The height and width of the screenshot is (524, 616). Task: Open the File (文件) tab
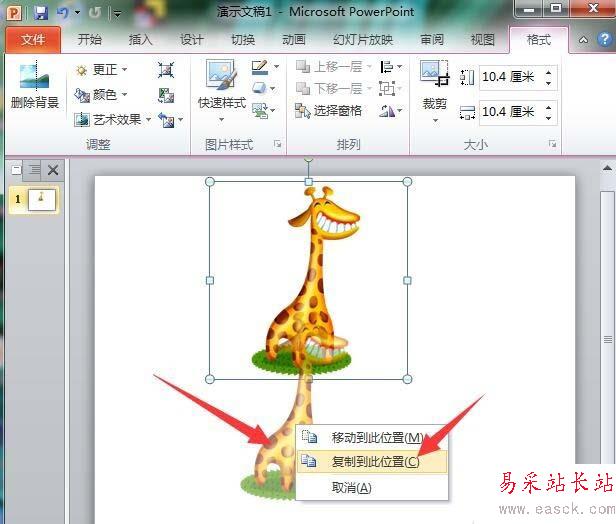tap(33, 40)
